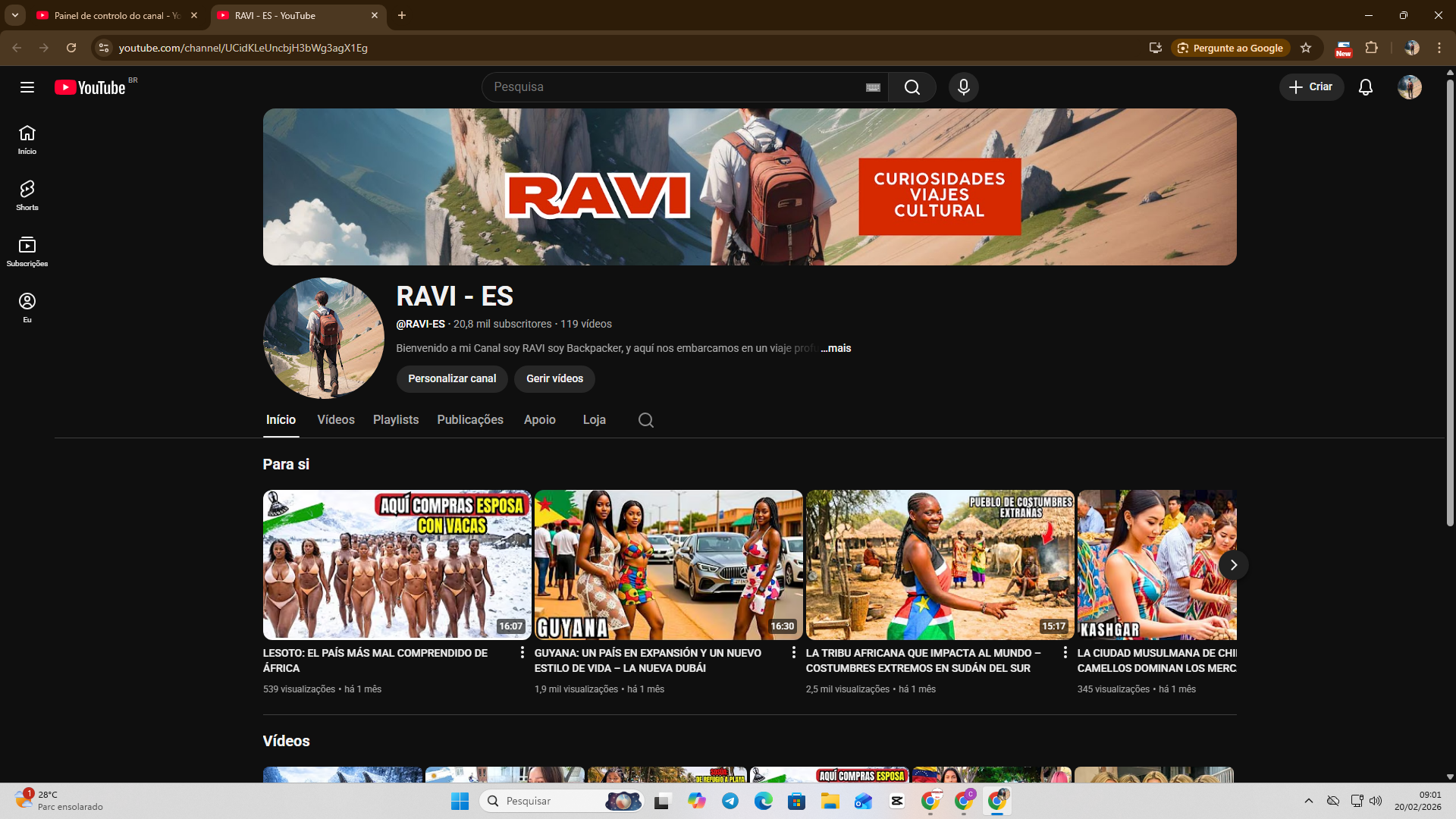The image size is (1456, 819).
Task: Click the Criar create button
Action: click(x=1311, y=87)
